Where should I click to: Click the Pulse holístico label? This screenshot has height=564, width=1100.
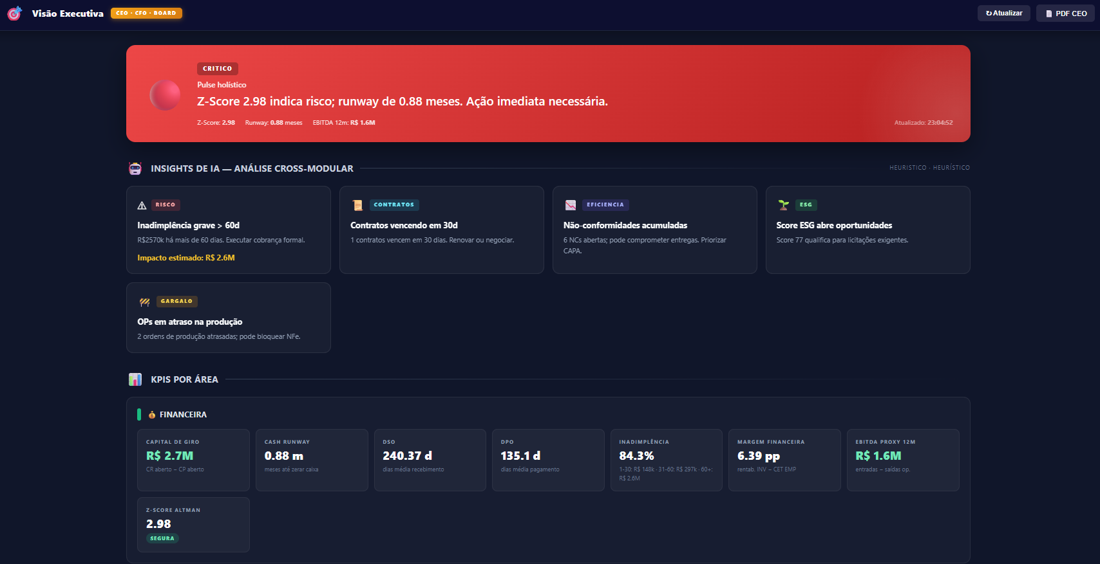coord(222,85)
